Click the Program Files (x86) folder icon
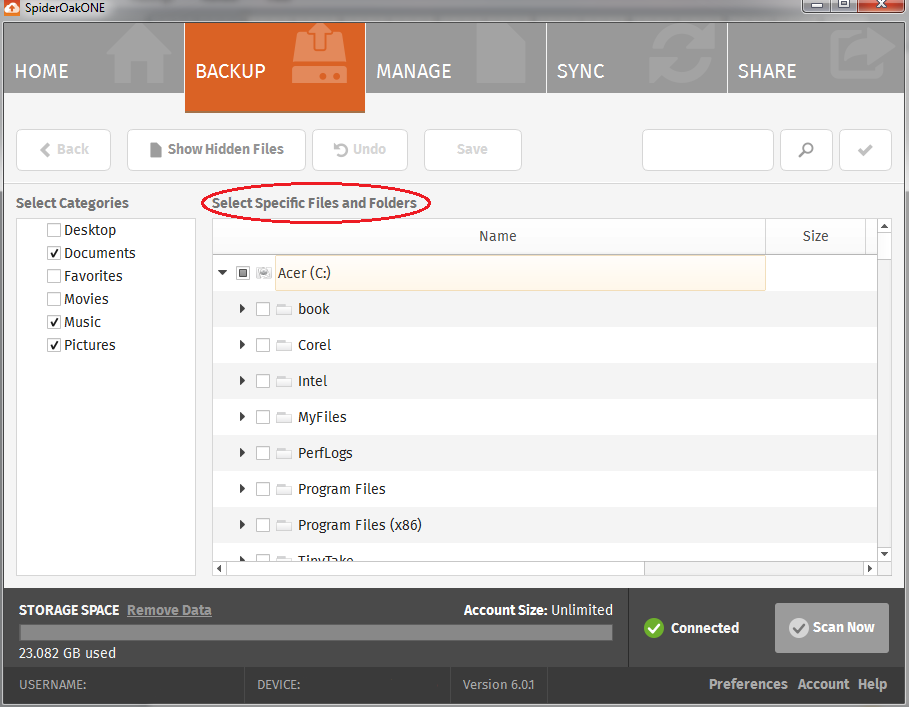This screenshot has width=909, height=707. [283, 525]
